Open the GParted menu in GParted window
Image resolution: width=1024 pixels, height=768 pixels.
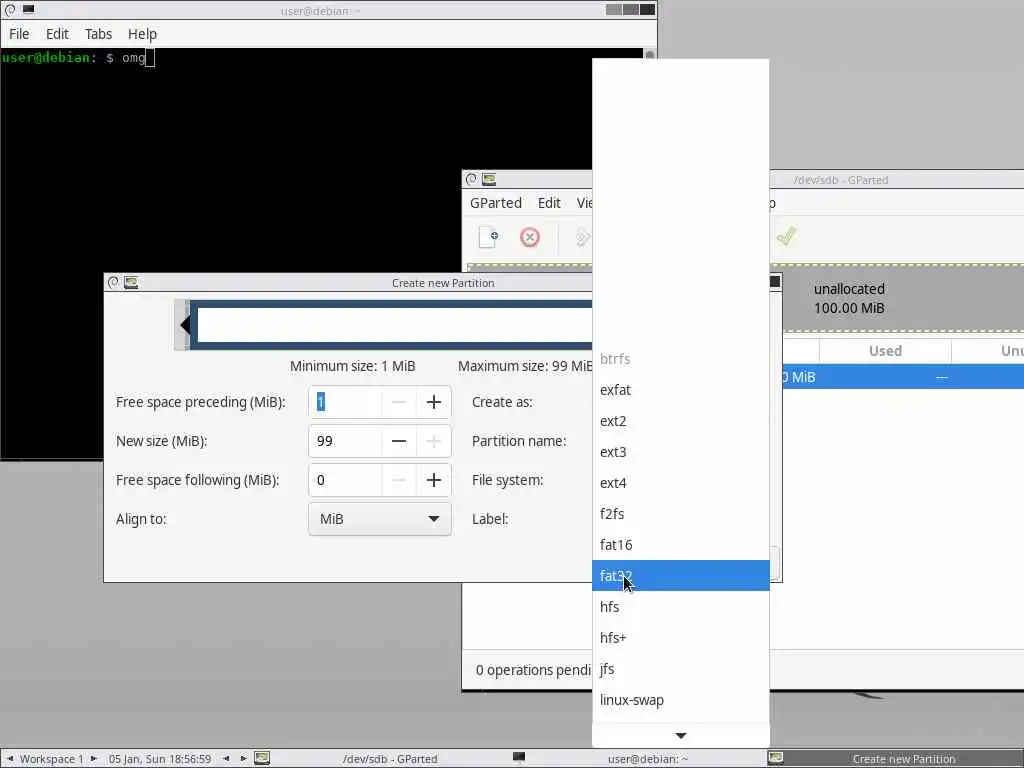click(496, 203)
